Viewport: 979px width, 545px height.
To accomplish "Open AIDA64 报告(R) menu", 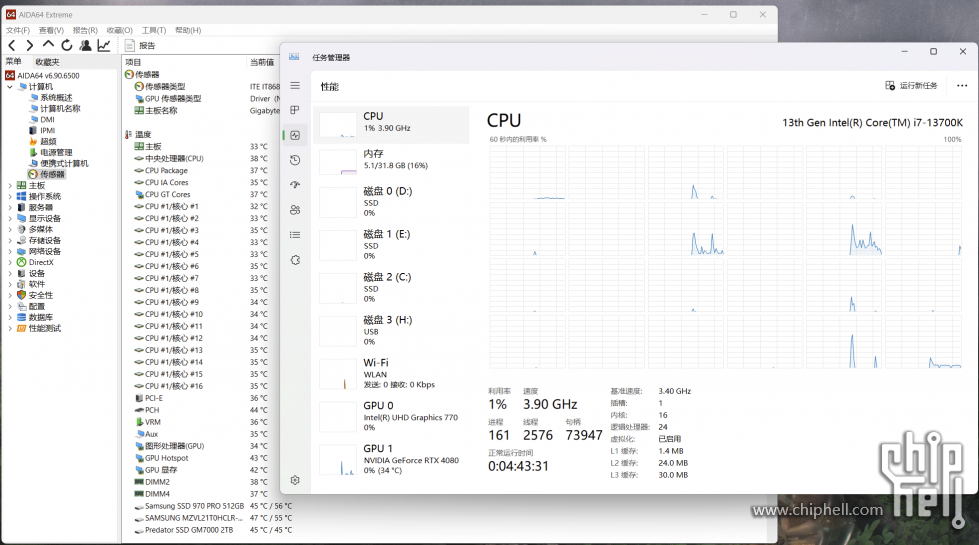I will [x=85, y=30].
